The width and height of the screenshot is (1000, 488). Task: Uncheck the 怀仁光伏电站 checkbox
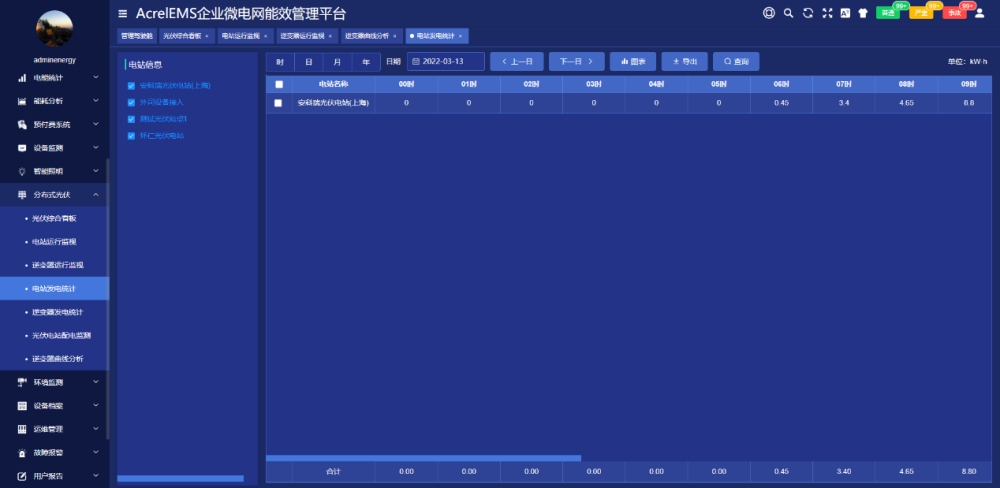coord(131,135)
